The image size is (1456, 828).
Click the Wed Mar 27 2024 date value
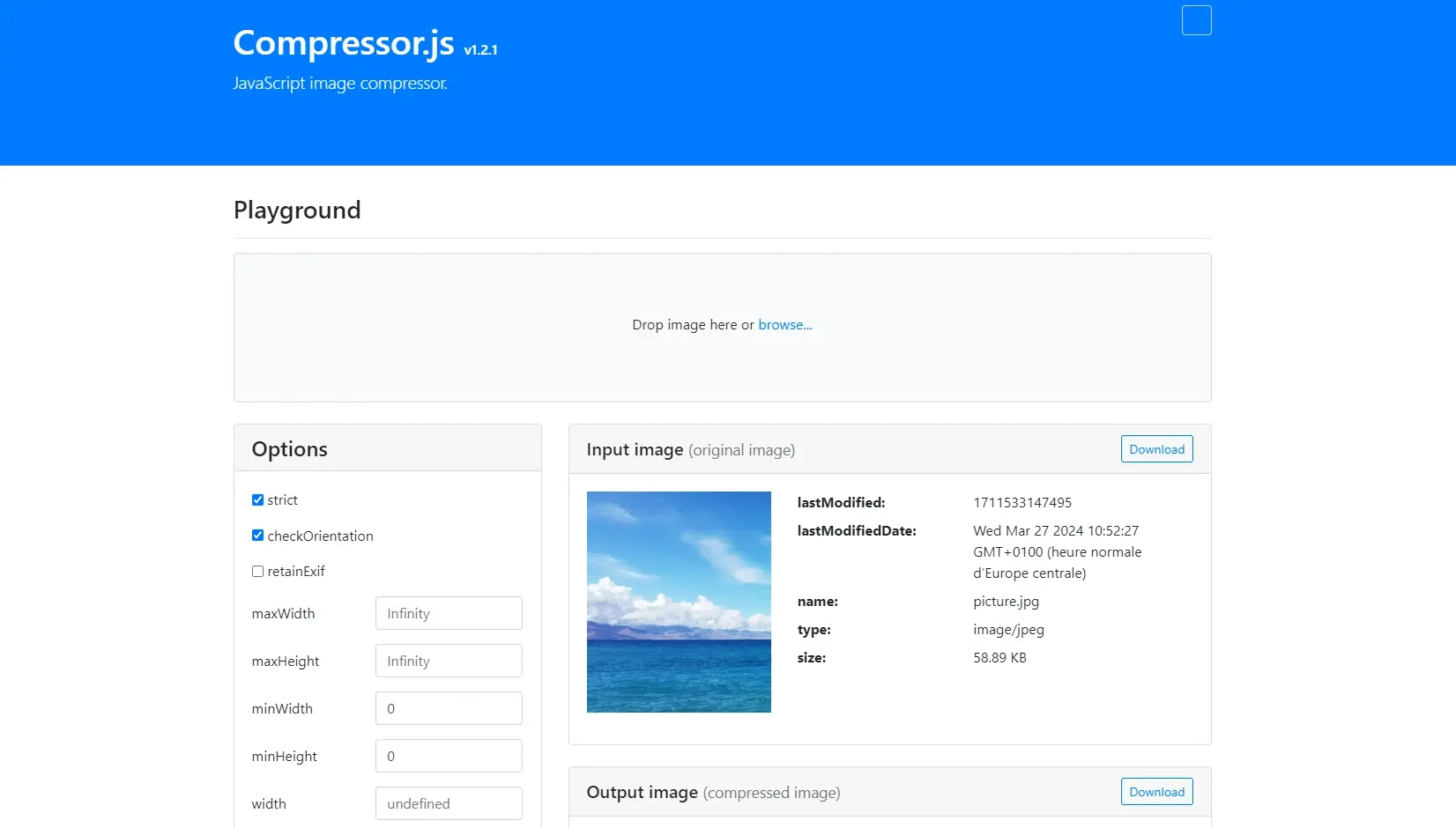(x=1058, y=551)
